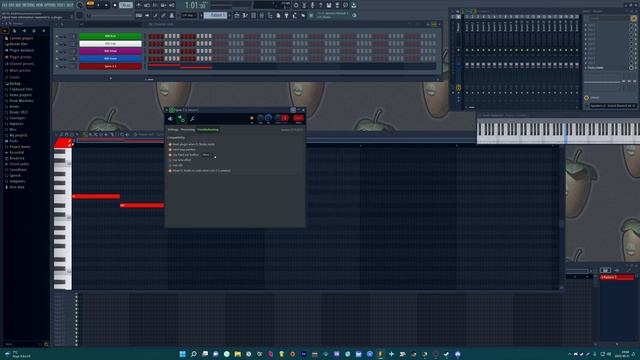Open the PATTERNS menu
Image resolution: width=640 pixels, height=360 pixels.
pos(29,5)
